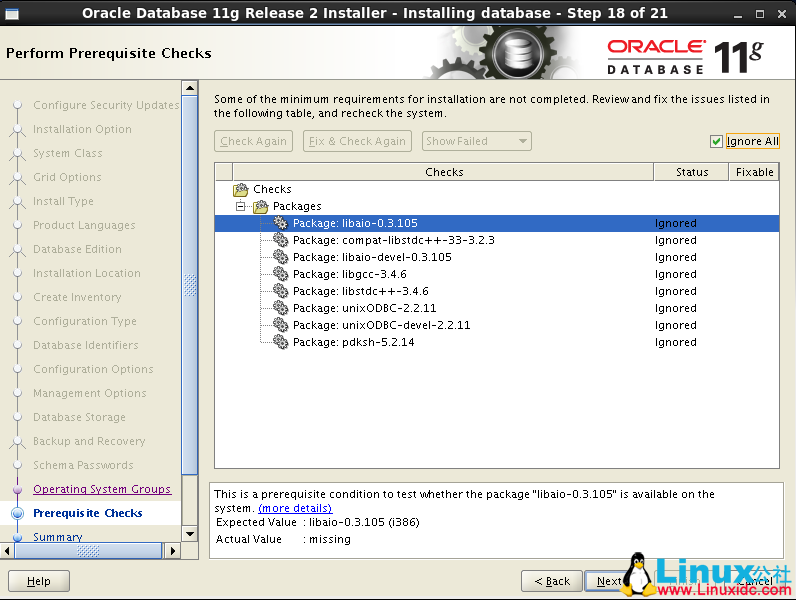Image resolution: width=796 pixels, height=600 pixels.
Task: Select the Management Options step
Action: point(89,393)
